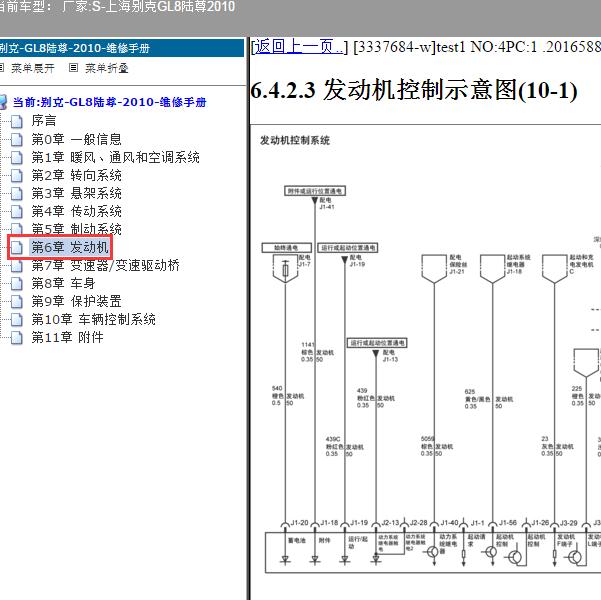The image size is (601, 600).
Task: Open 第10章 车辆控制系统 chapter
Action: (x=94, y=319)
